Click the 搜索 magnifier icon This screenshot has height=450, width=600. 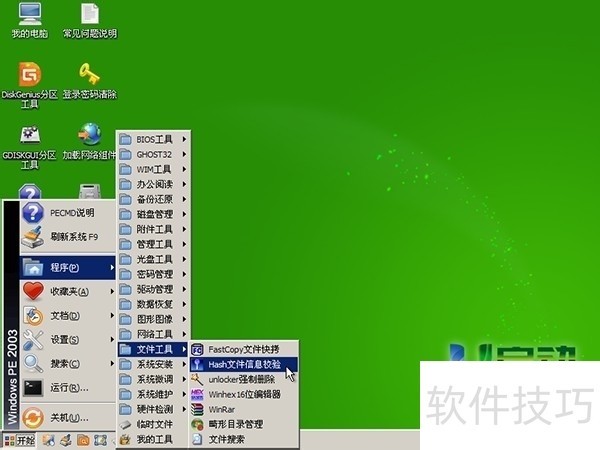pos(33,364)
